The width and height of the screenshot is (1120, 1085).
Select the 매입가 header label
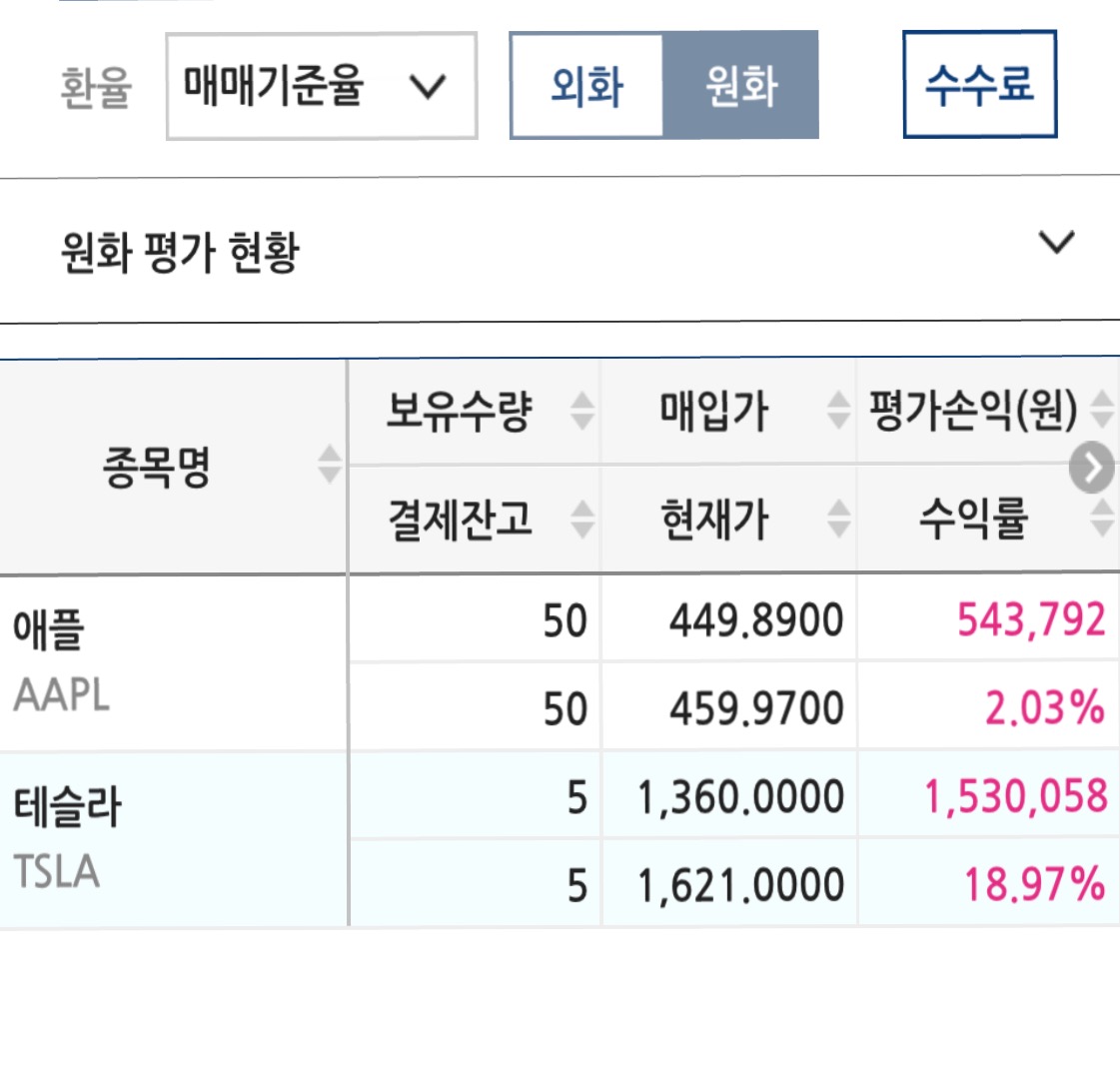713,412
